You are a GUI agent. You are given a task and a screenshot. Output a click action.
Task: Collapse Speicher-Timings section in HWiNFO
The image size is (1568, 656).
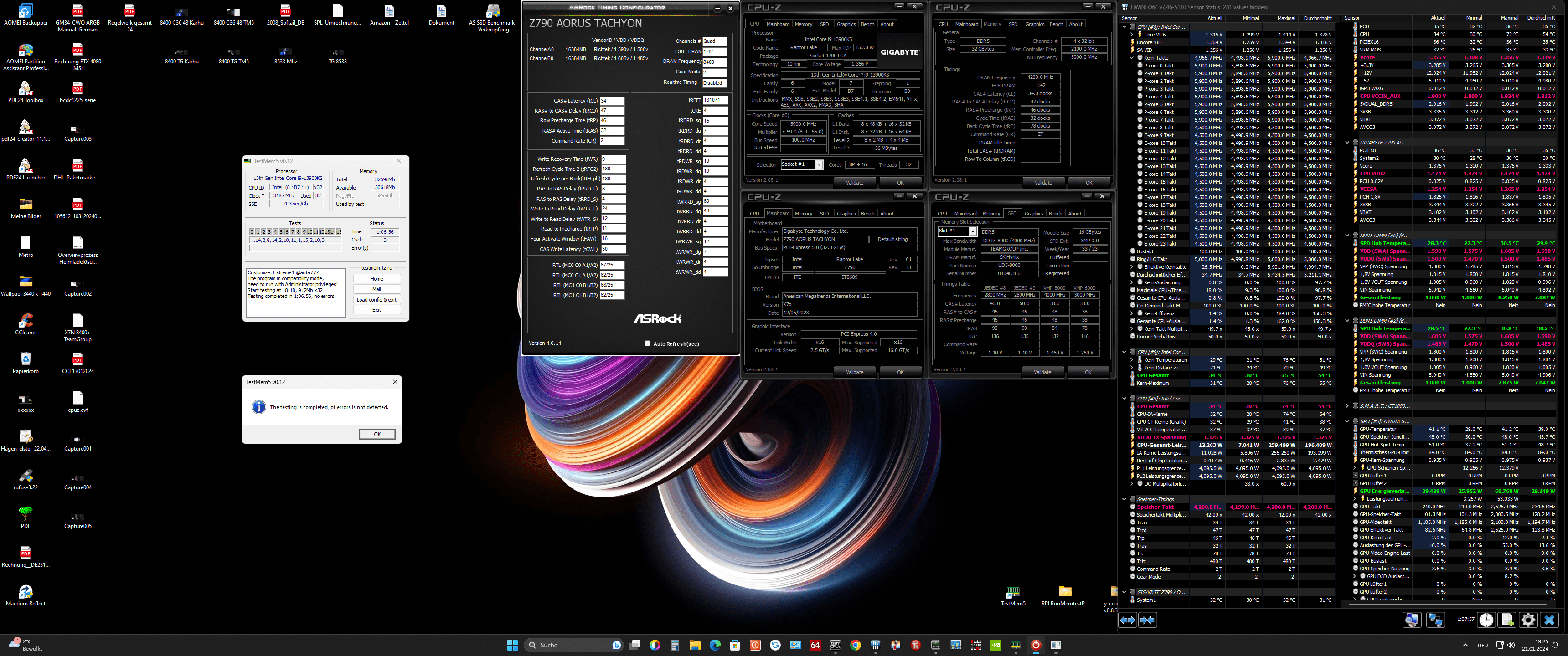(1124, 499)
